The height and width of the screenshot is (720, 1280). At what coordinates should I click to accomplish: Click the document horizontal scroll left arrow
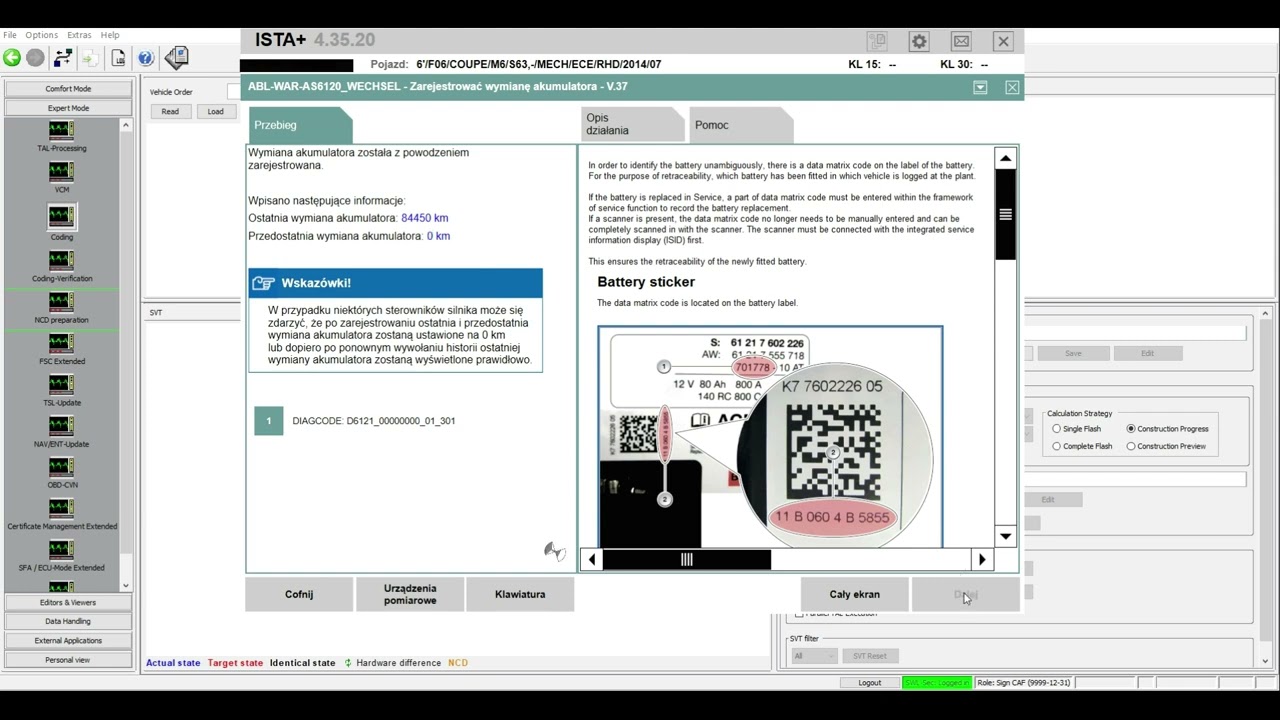tap(591, 560)
